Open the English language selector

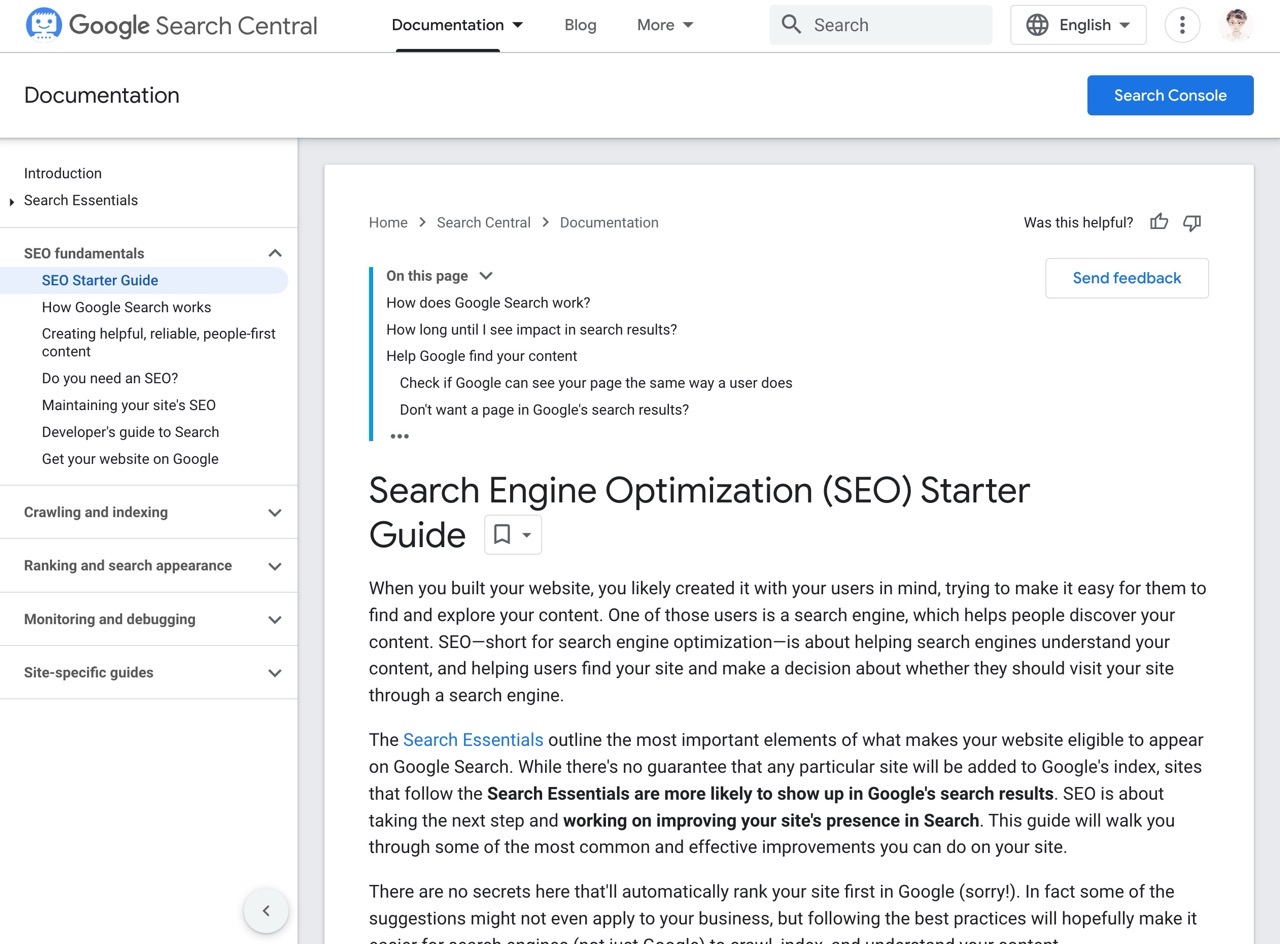pos(1079,25)
